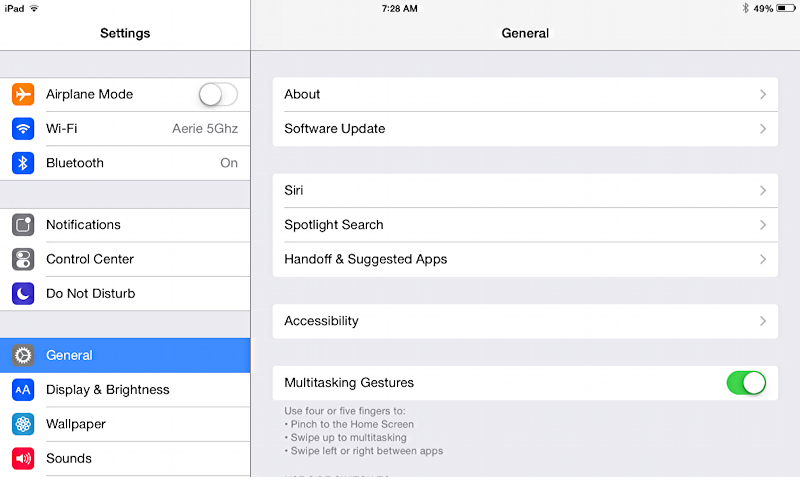Tap the Bluetooth icon in sidebar

click(x=23, y=163)
